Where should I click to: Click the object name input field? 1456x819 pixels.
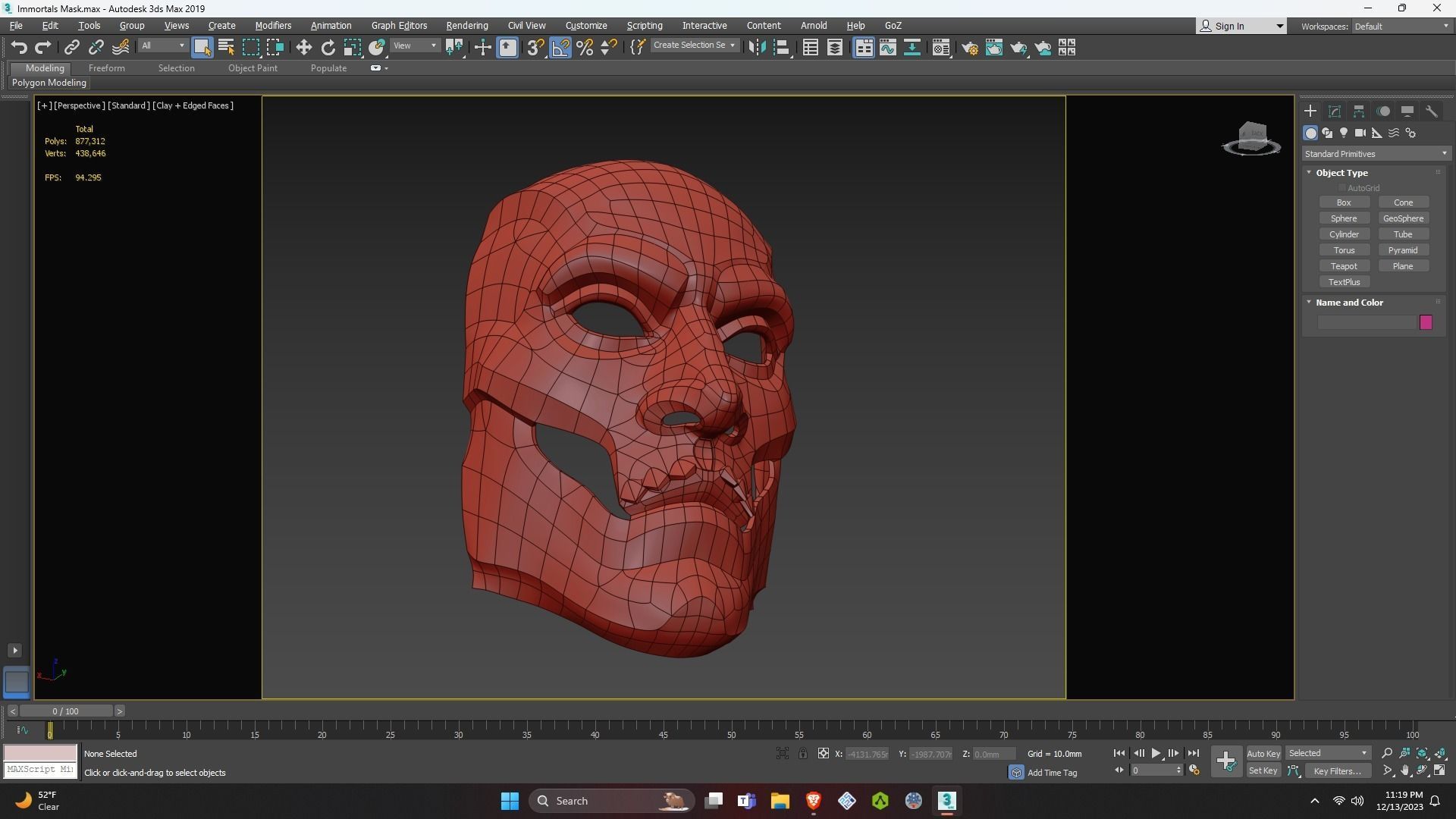[x=1367, y=323]
